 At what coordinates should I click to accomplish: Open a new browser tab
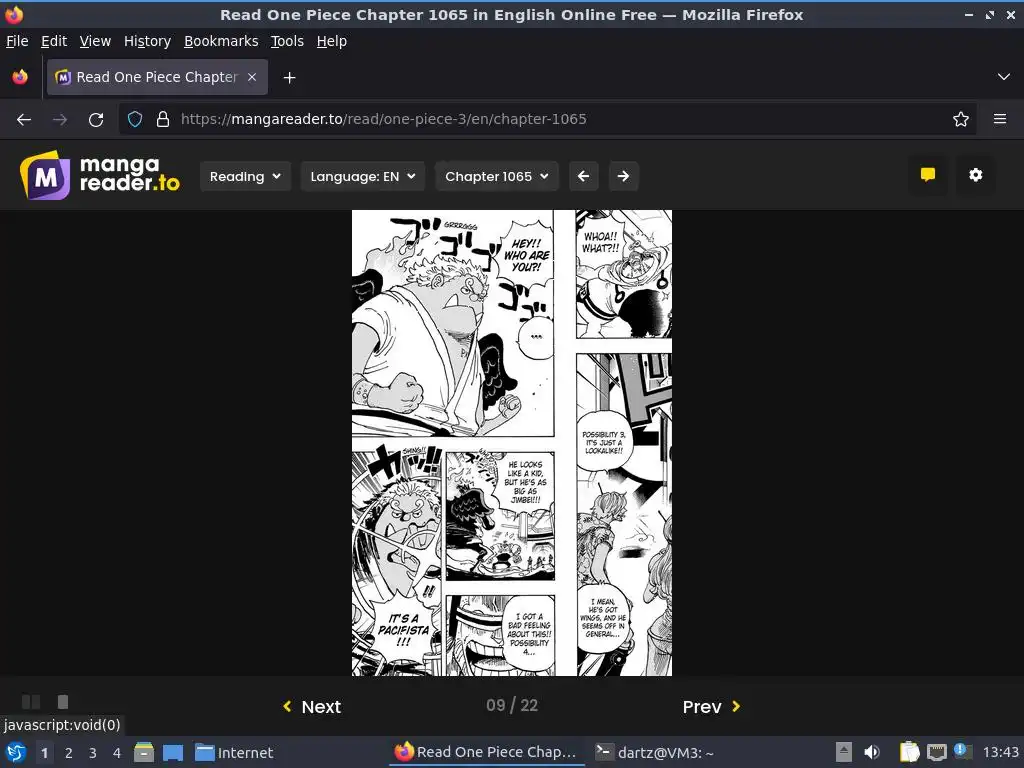[x=289, y=78]
